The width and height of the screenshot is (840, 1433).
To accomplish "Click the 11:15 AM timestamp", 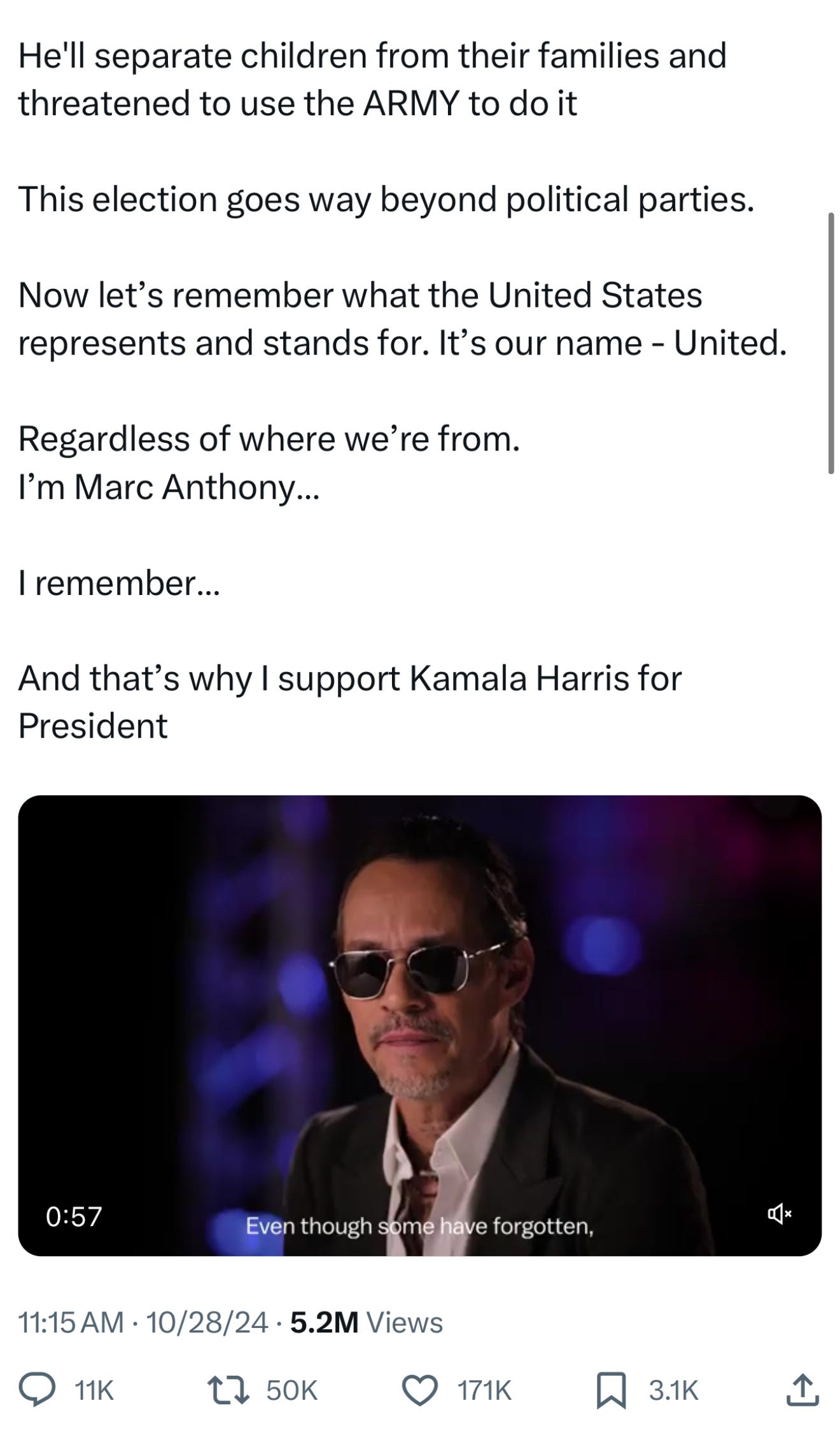I will click(71, 1322).
